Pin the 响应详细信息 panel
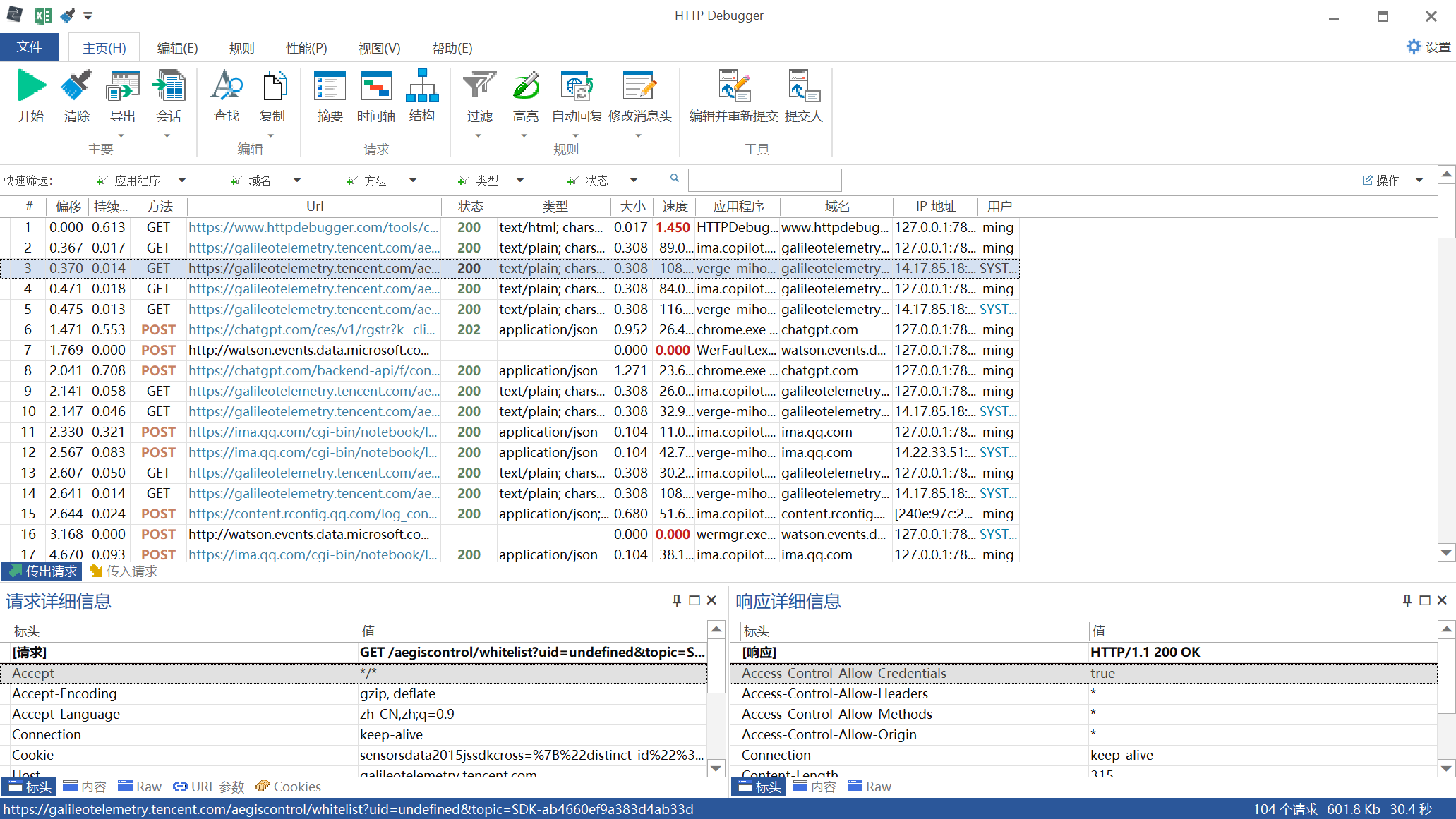1456x819 pixels. 1407,600
